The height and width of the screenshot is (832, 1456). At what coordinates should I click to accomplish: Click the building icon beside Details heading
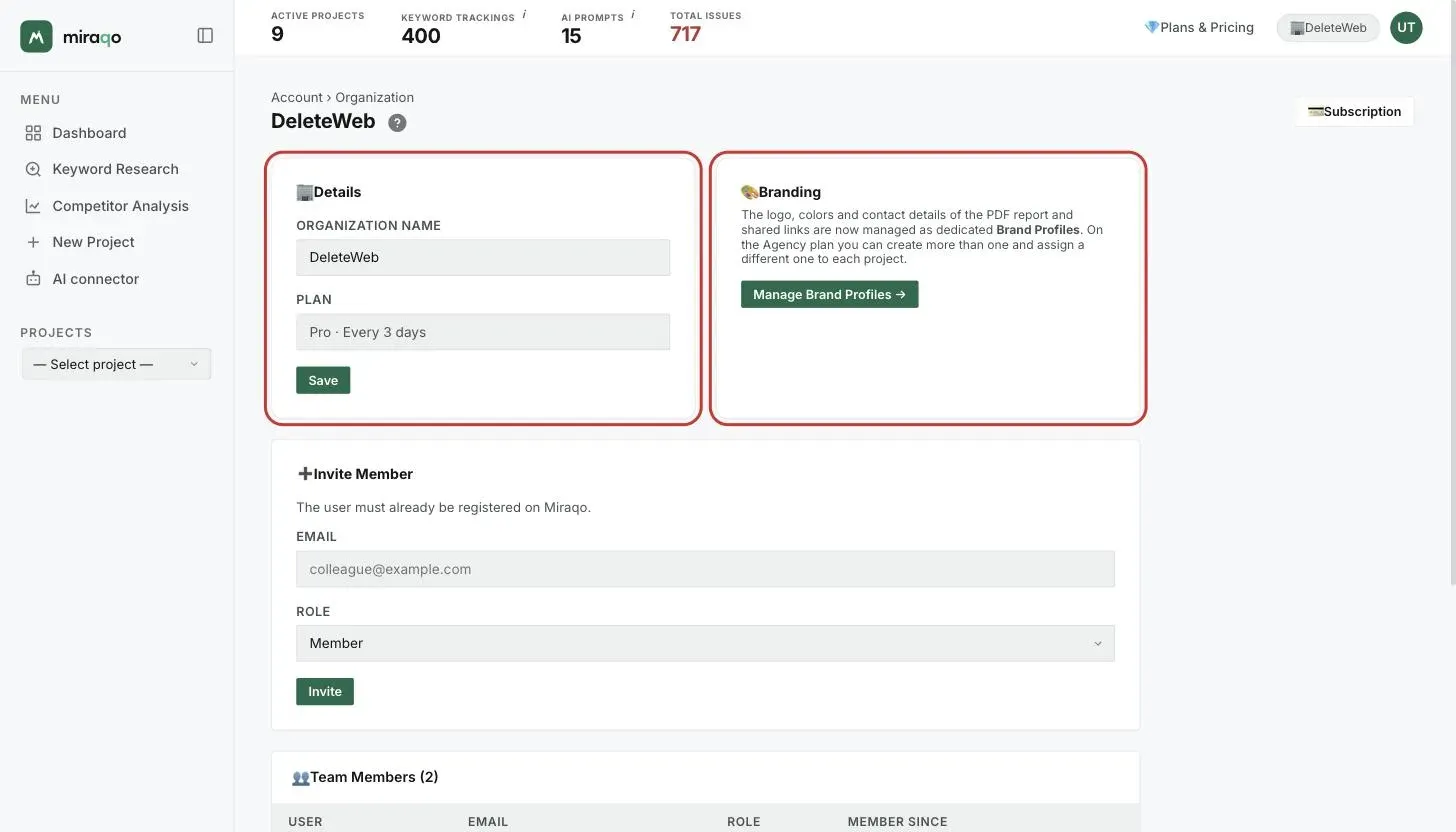point(305,192)
